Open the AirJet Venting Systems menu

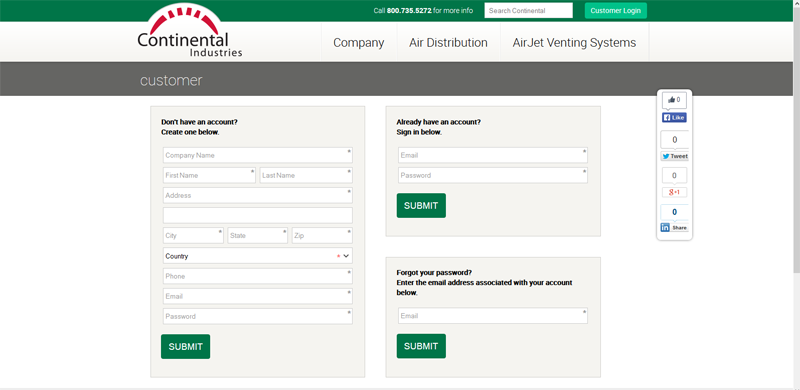(x=574, y=43)
